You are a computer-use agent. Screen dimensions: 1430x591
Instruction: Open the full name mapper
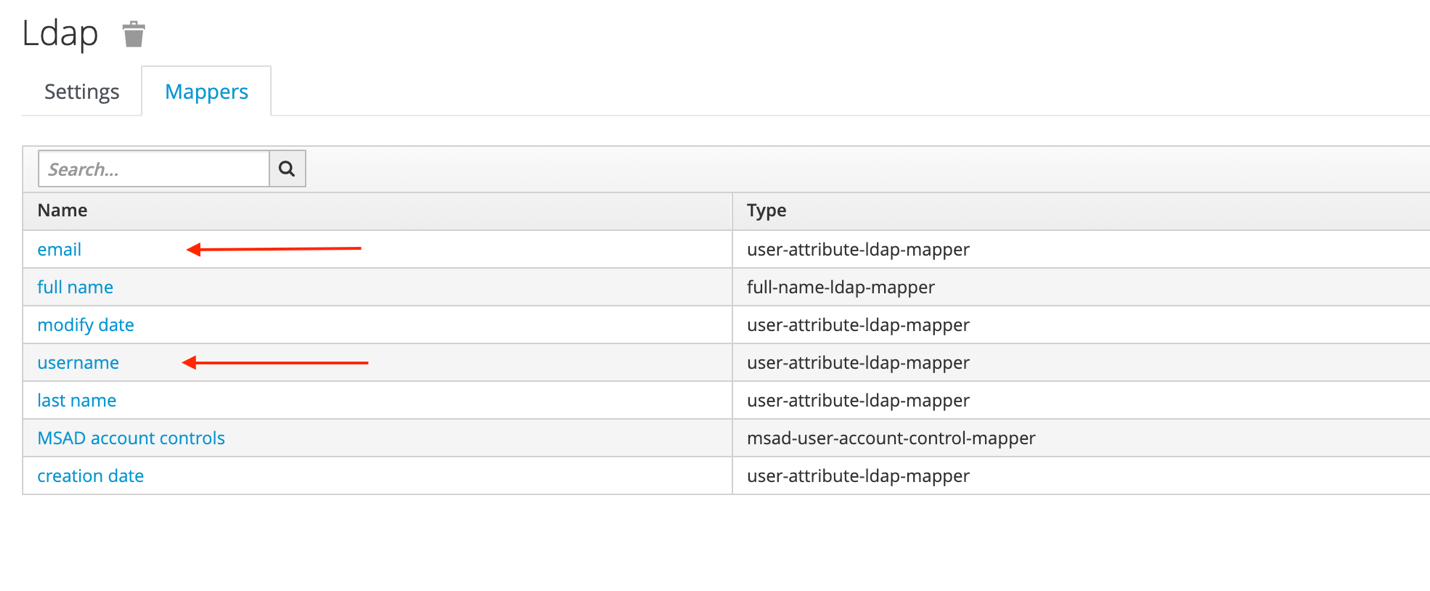point(75,287)
